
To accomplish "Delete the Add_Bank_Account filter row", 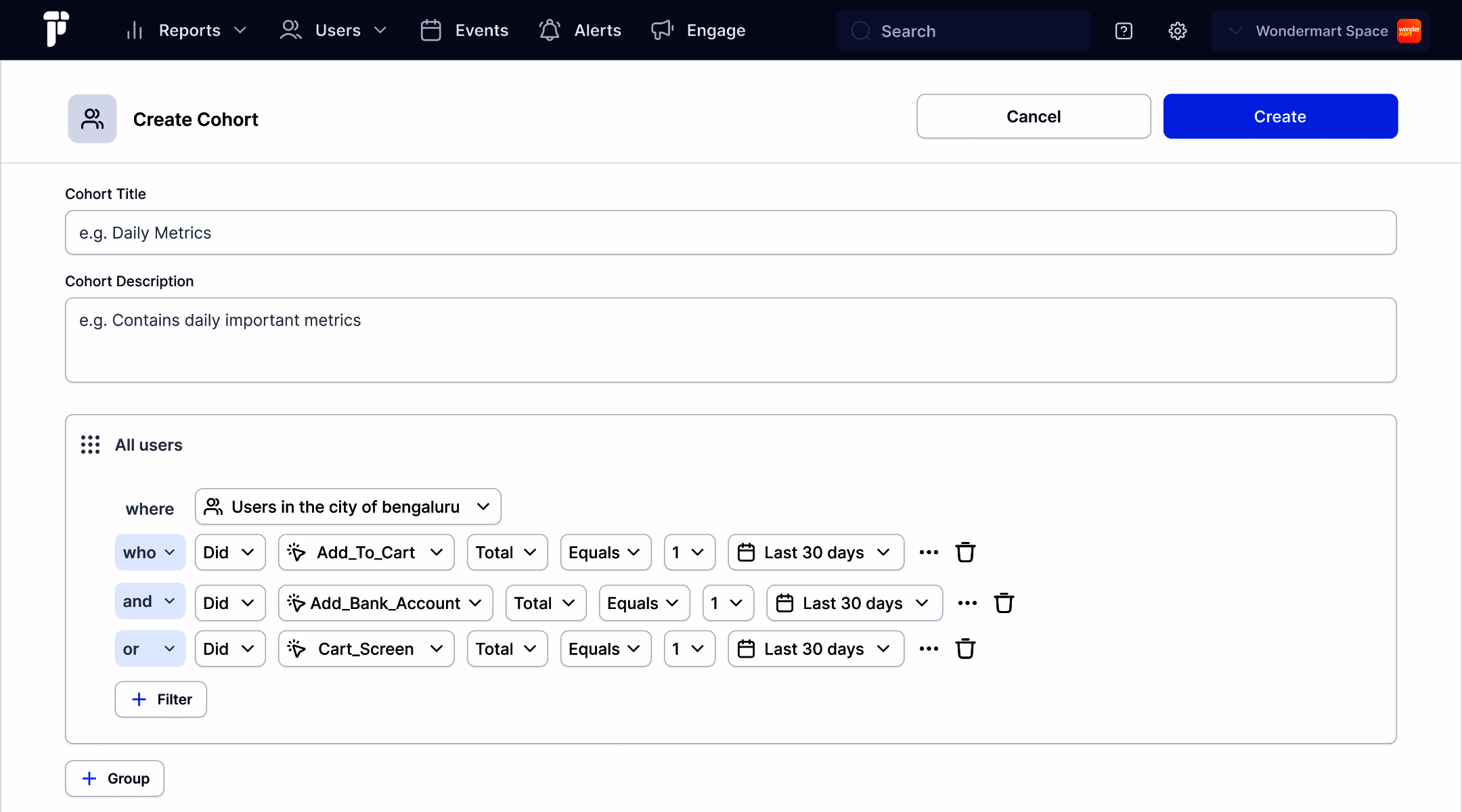I will tap(1004, 603).
